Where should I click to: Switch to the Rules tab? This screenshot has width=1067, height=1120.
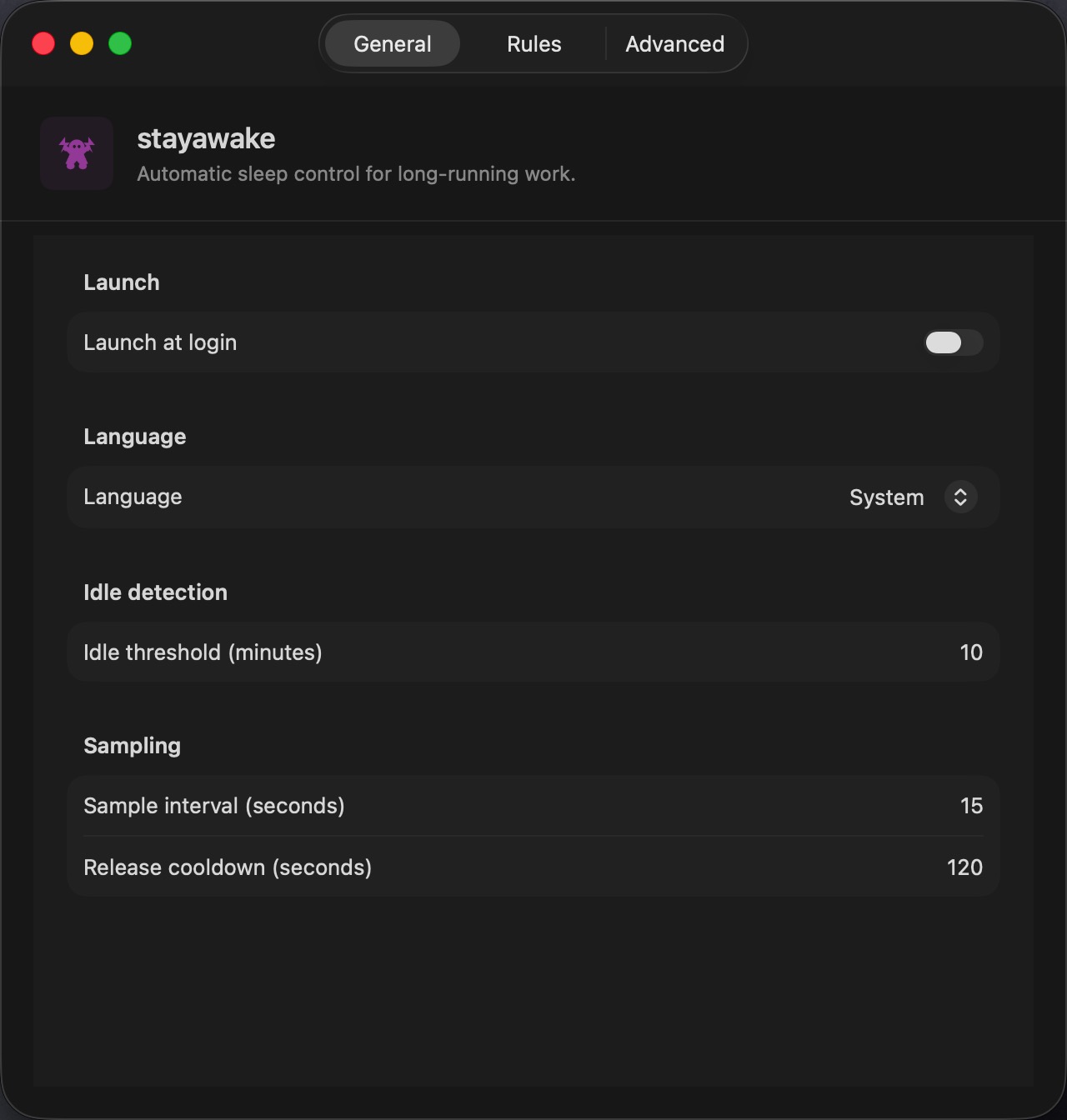point(533,43)
